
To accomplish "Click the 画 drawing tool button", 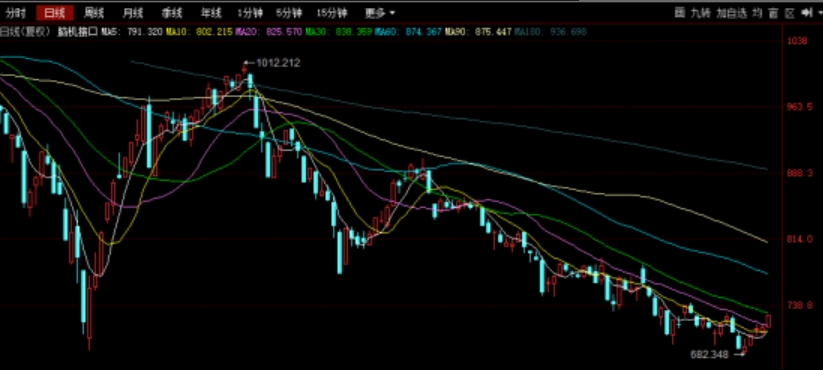I will click(680, 13).
